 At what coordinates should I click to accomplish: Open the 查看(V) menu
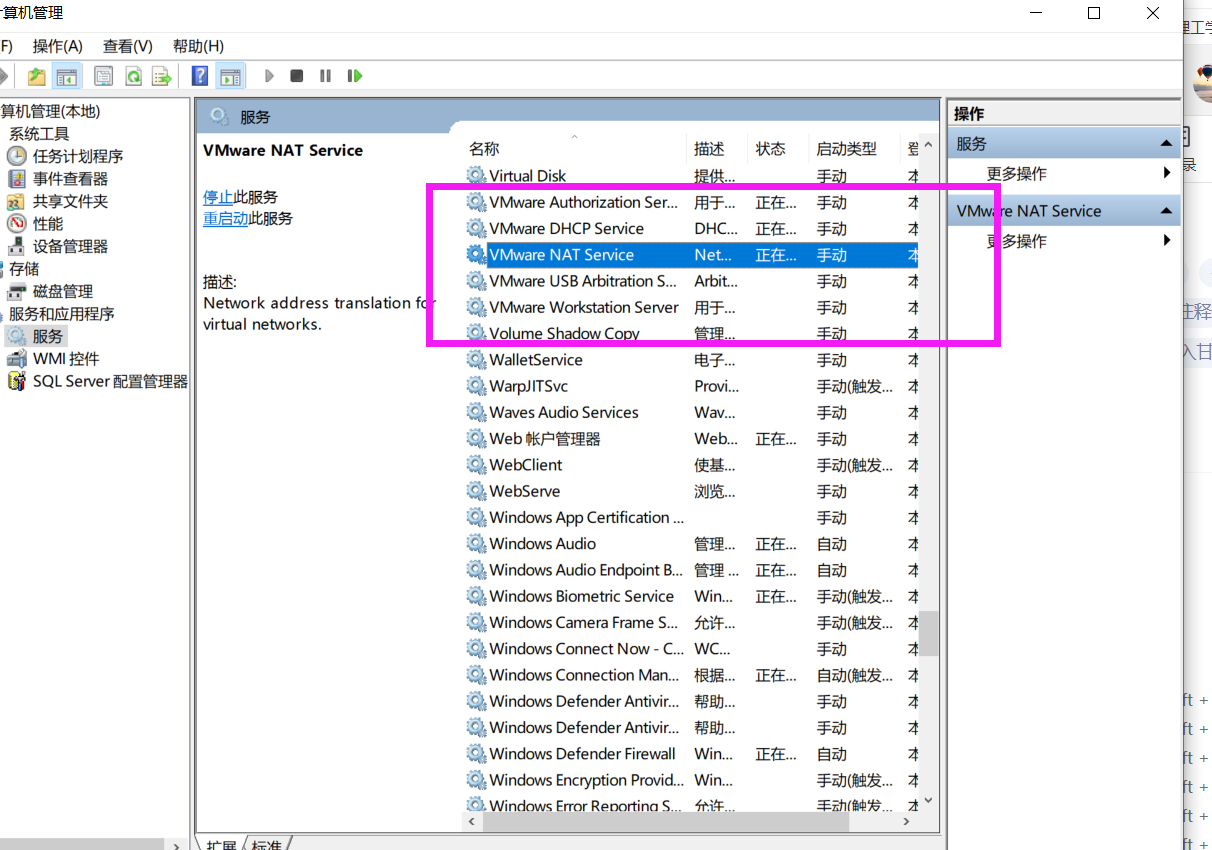click(x=127, y=46)
